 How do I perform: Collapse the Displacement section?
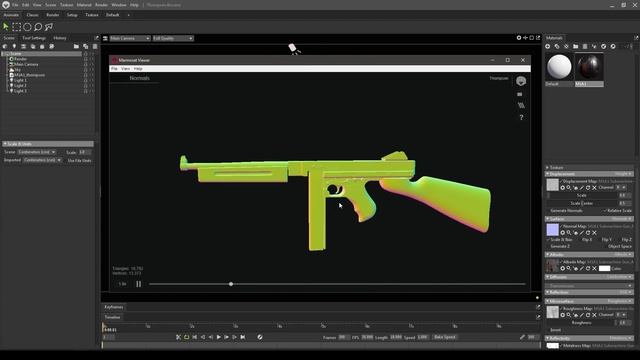coord(548,174)
